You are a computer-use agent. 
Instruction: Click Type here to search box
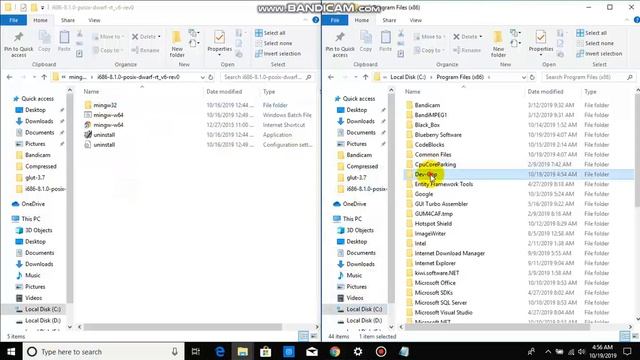coord(103,351)
